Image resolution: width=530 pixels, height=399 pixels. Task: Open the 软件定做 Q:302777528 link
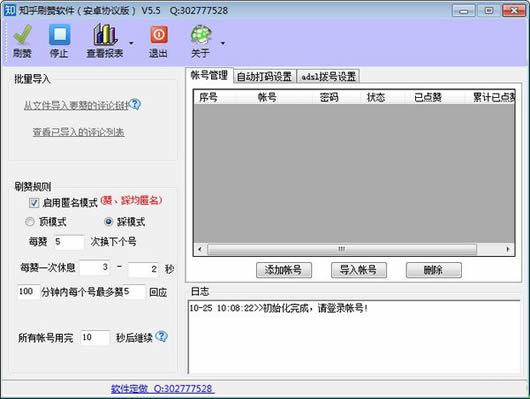pyautogui.click(x=162, y=389)
